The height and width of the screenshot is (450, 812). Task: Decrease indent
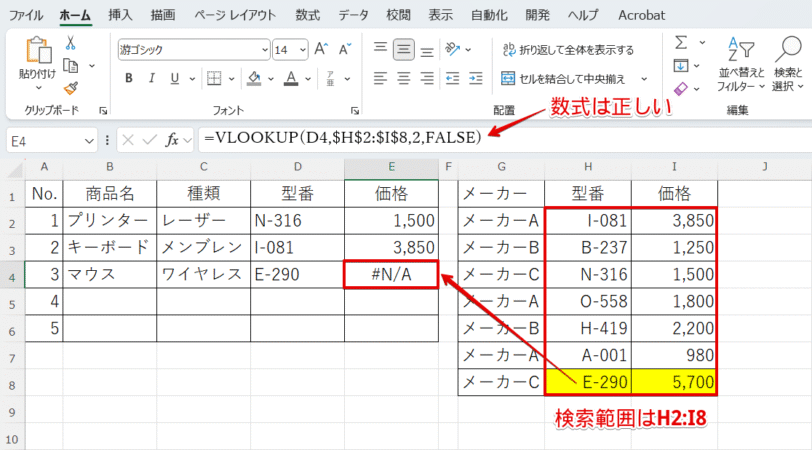click(x=452, y=78)
